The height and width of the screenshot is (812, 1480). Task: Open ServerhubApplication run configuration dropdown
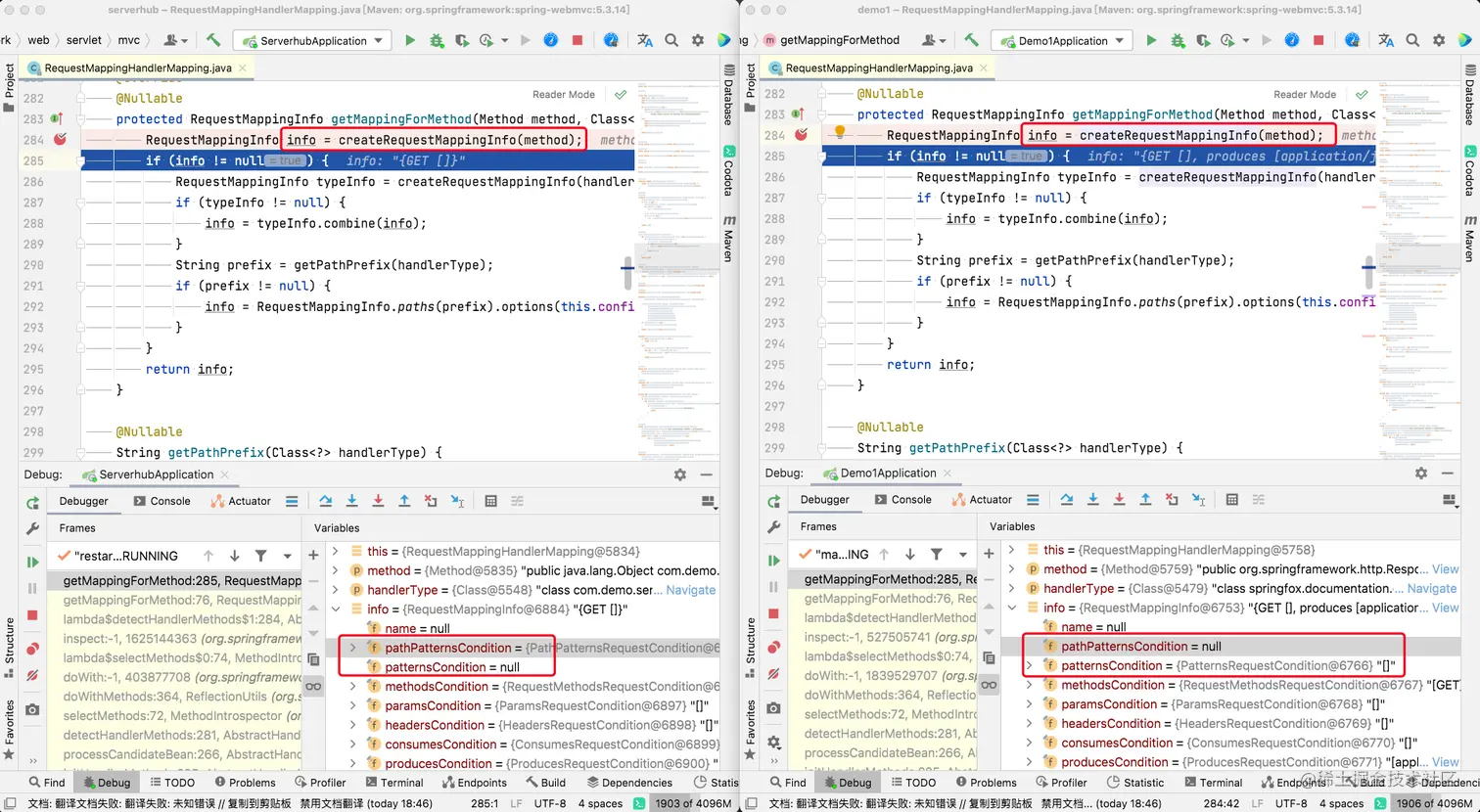[312, 41]
